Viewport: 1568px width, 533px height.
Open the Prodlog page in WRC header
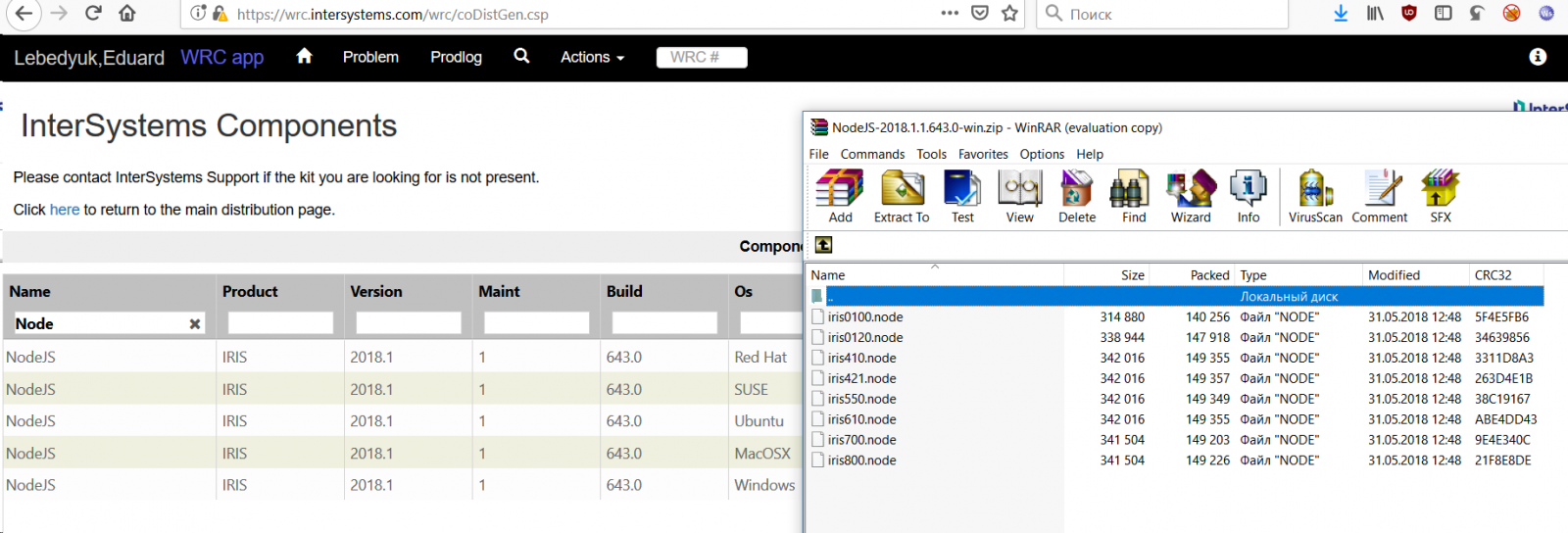(x=456, y=57)
